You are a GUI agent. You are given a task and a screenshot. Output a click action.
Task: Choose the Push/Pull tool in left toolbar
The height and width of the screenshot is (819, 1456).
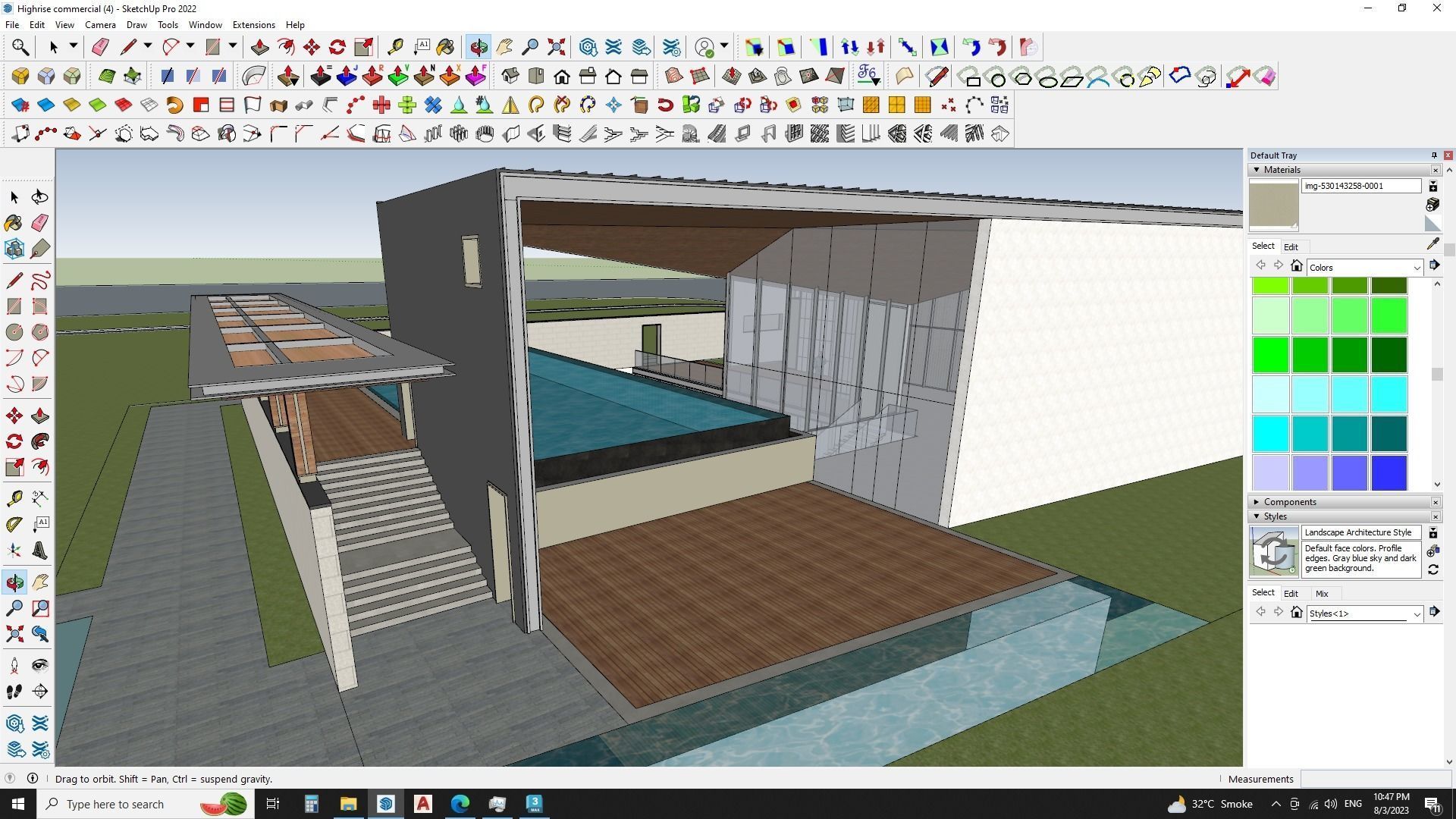pyautogui.click(x=39, y=416)
